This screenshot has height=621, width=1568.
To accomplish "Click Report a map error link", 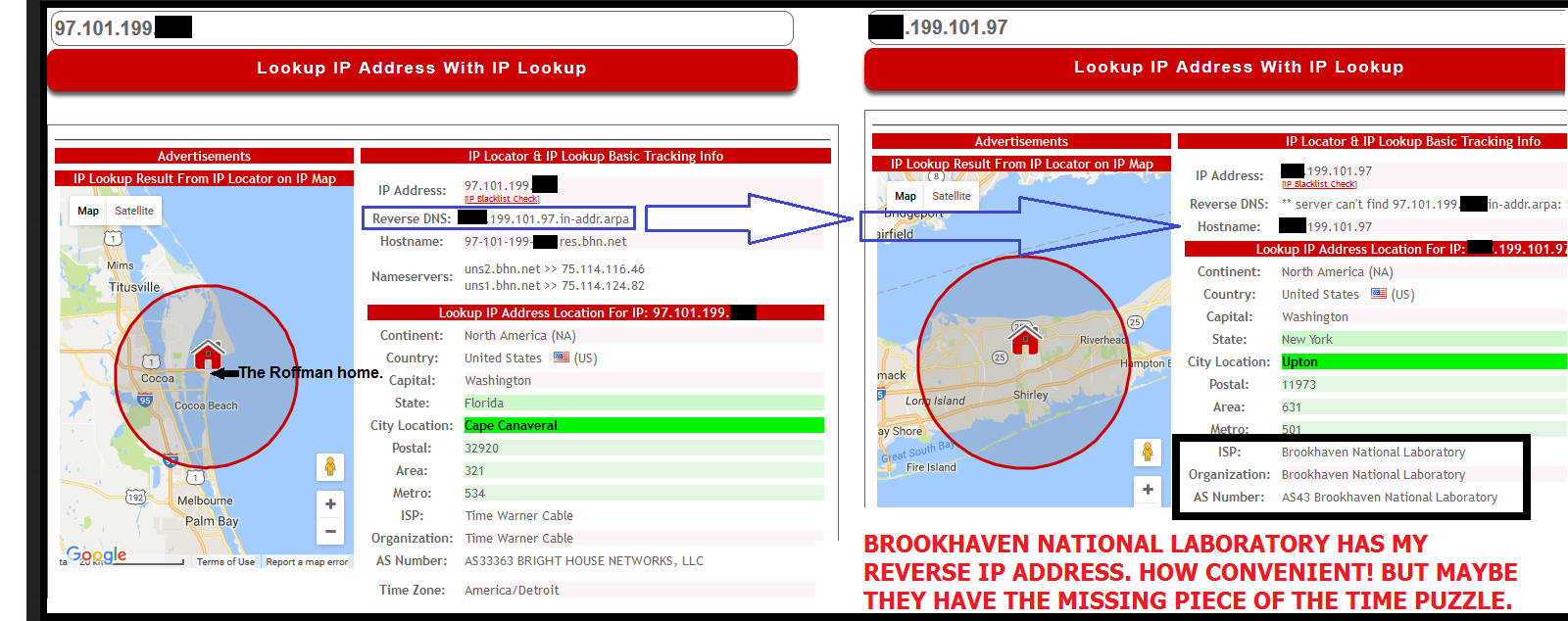I will tap(307, 562).
